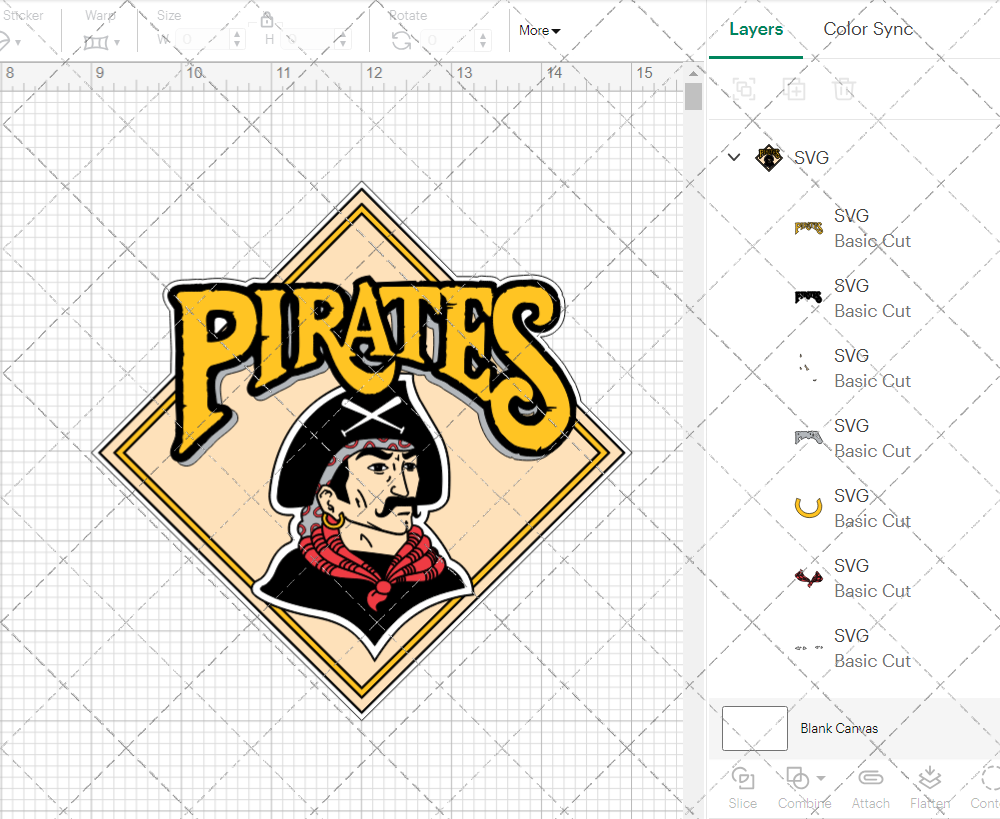This screenshot has width=1000, height=819.
Task: Click the Rotate icon
Action: coord(401,41)
